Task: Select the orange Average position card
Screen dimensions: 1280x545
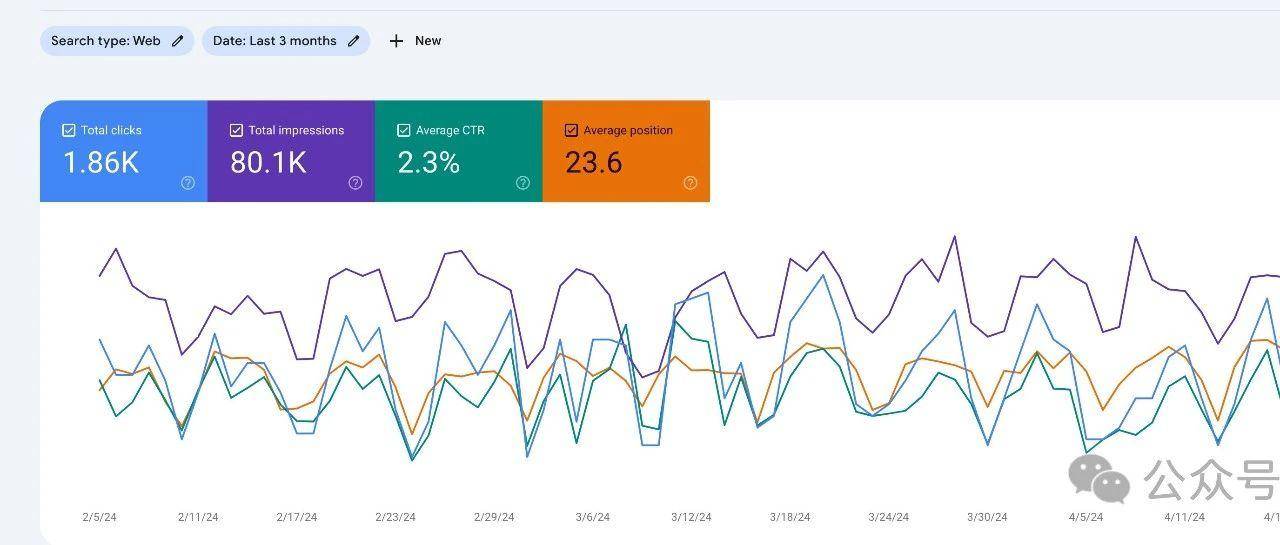Action: [626, 151]
